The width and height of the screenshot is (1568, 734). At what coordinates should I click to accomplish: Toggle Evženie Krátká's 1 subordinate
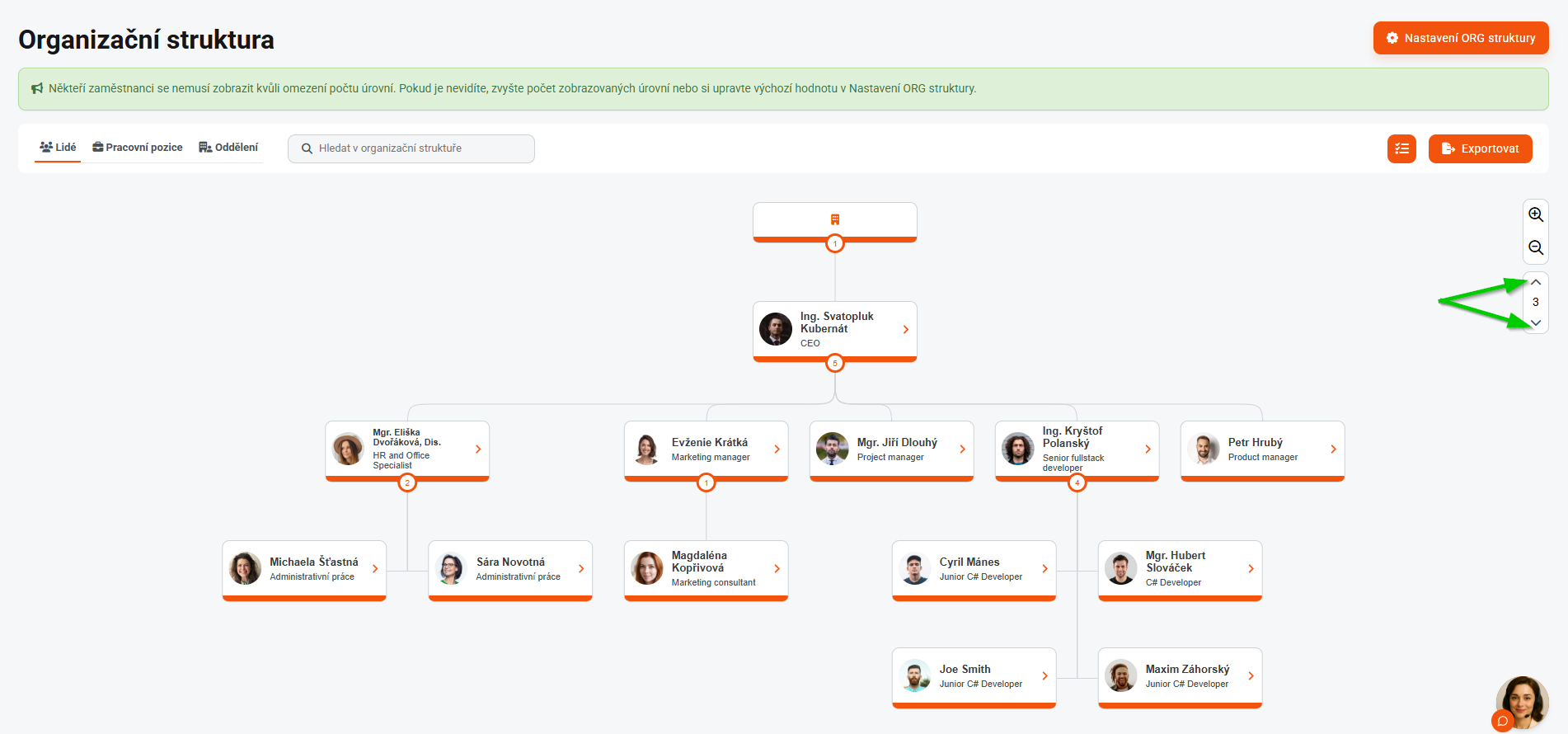click(707, 483)
